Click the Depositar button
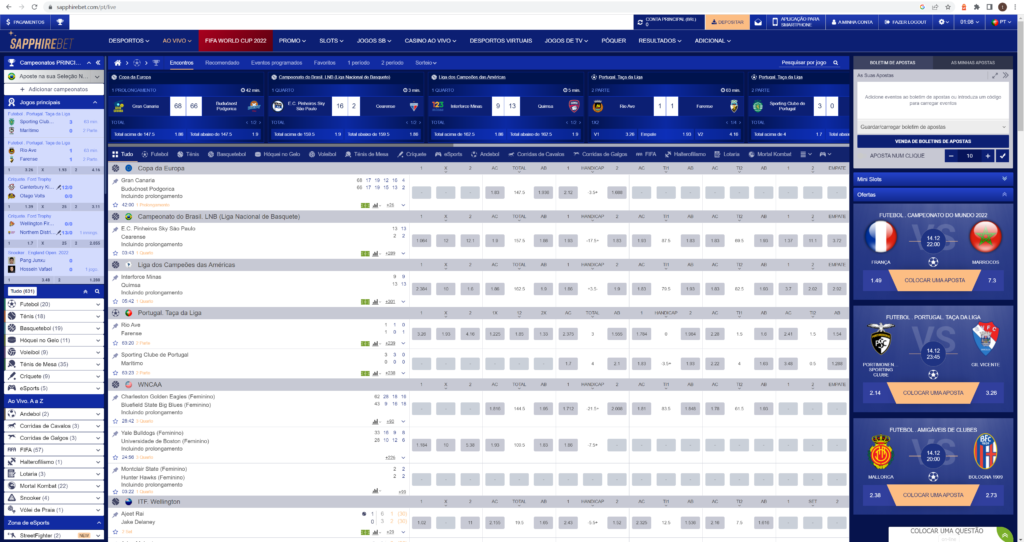This screenshot has height=542, width=1024. click(x=727, y=22)
